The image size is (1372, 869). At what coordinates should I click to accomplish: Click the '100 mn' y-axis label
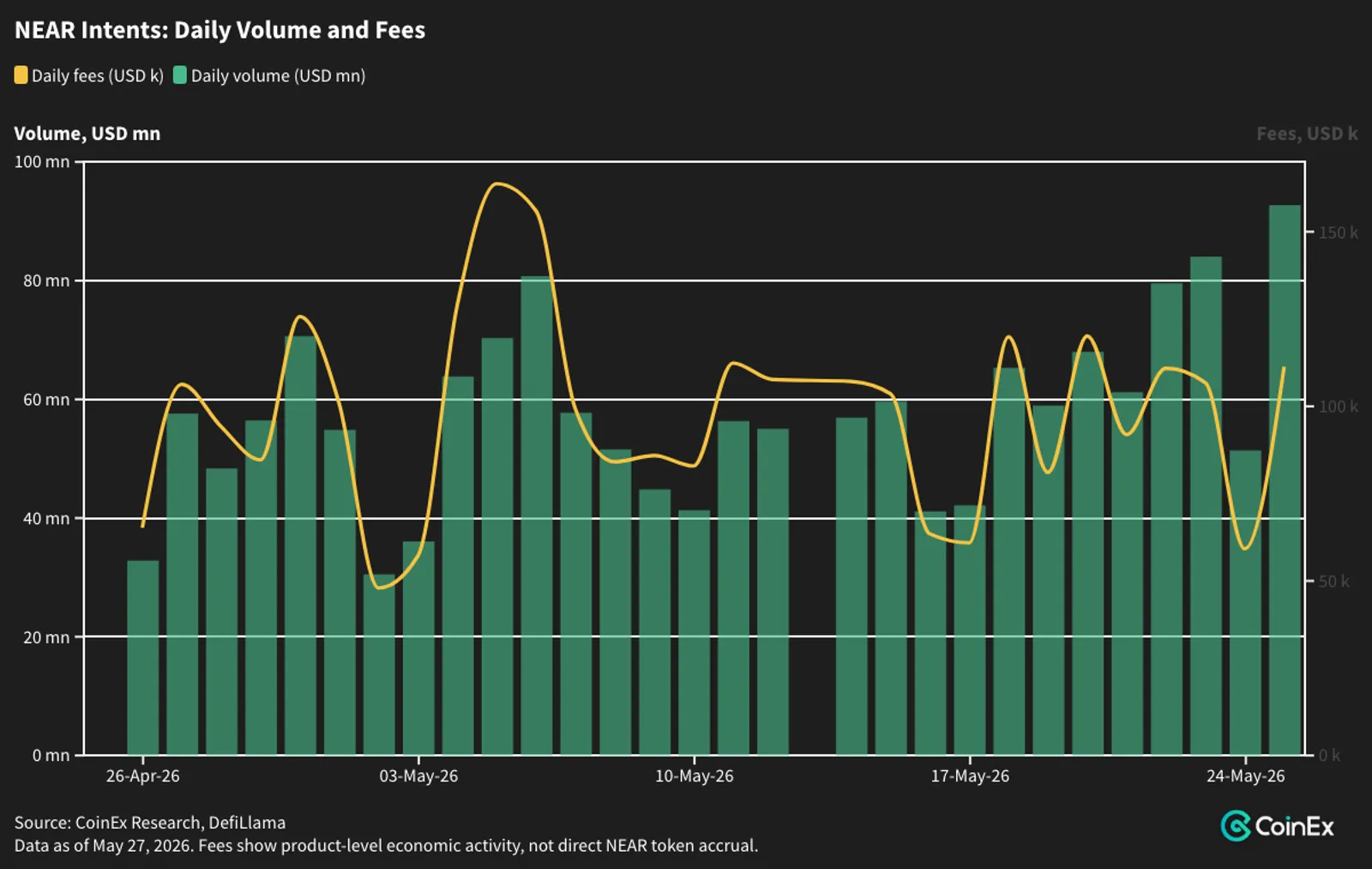tap(42, 161)
